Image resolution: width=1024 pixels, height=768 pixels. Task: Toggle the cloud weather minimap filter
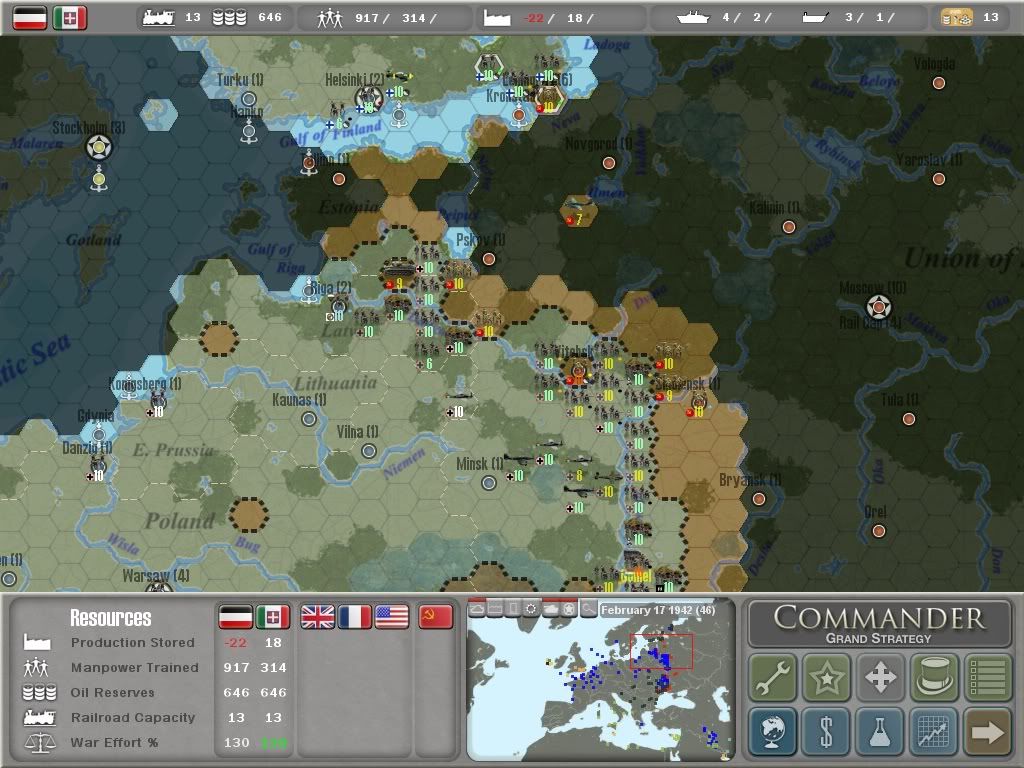477,609
